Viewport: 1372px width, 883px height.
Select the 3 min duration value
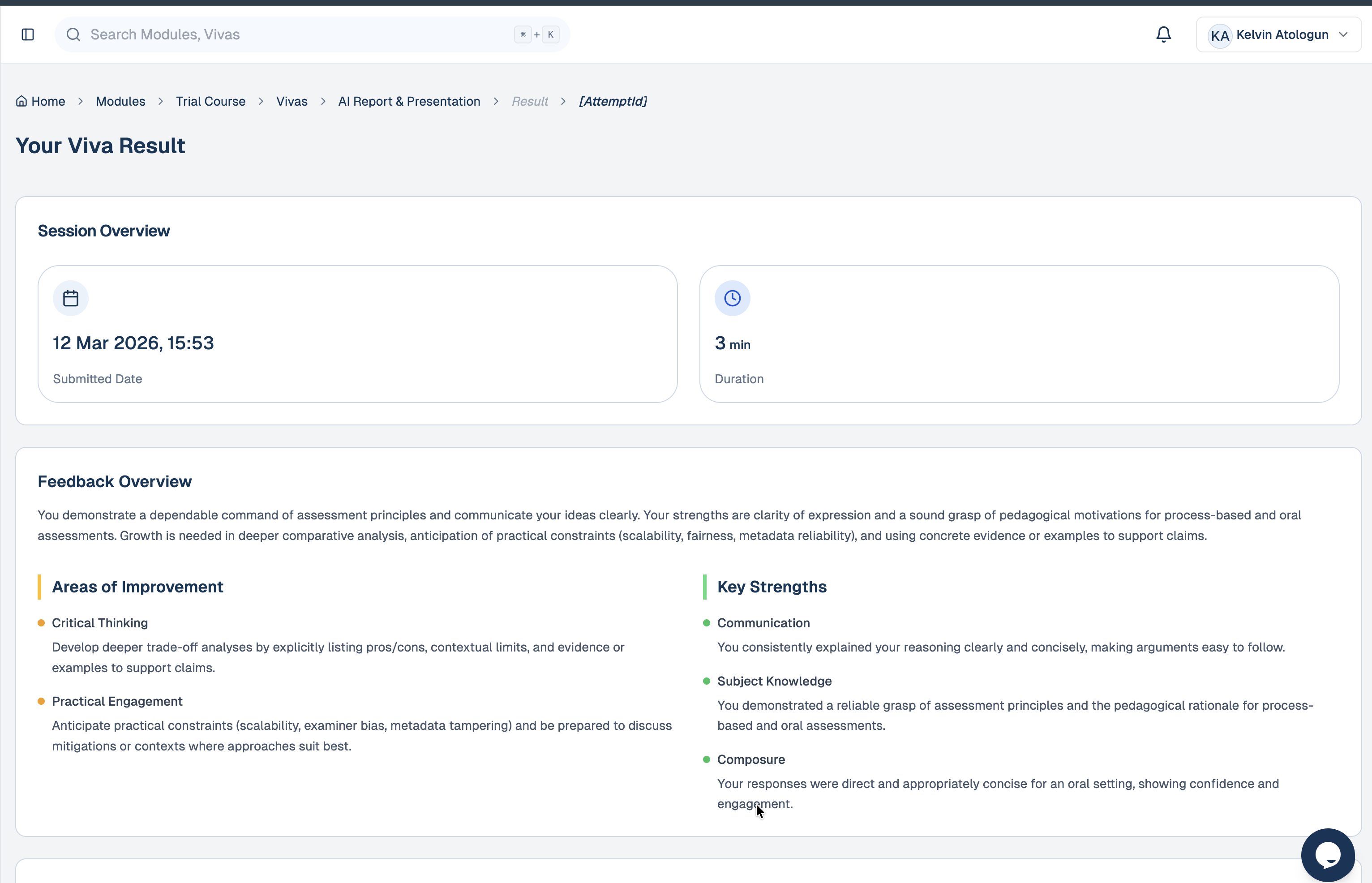(732, 343)
